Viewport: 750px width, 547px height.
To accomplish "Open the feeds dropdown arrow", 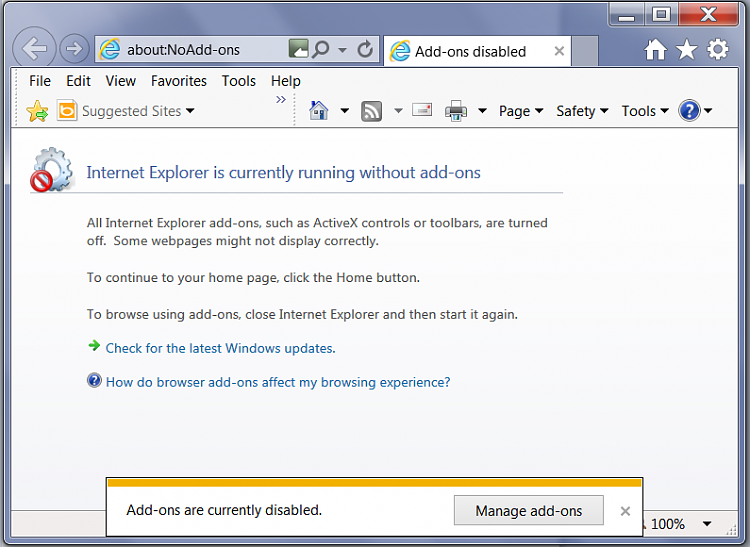I will click(398, 111).
